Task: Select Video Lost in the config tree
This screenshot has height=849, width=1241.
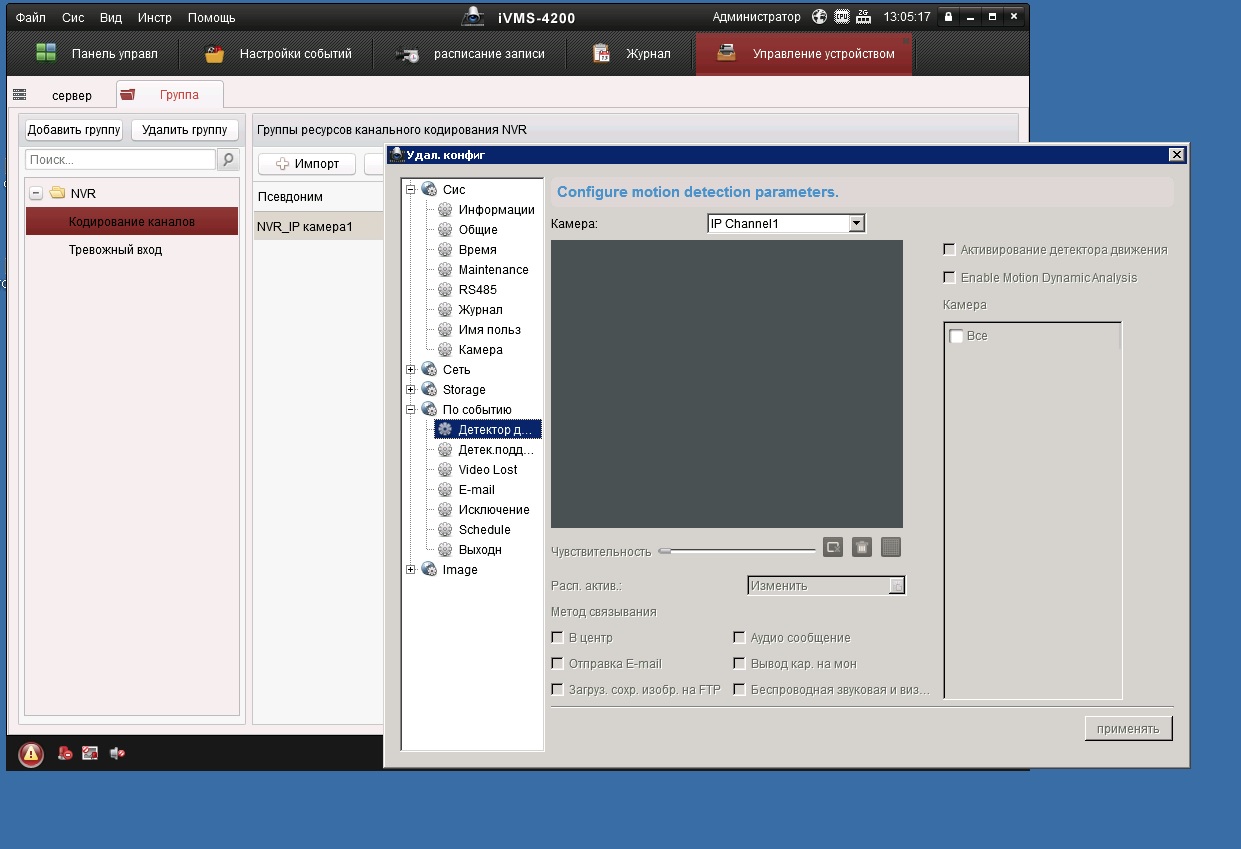Action: 487,470
